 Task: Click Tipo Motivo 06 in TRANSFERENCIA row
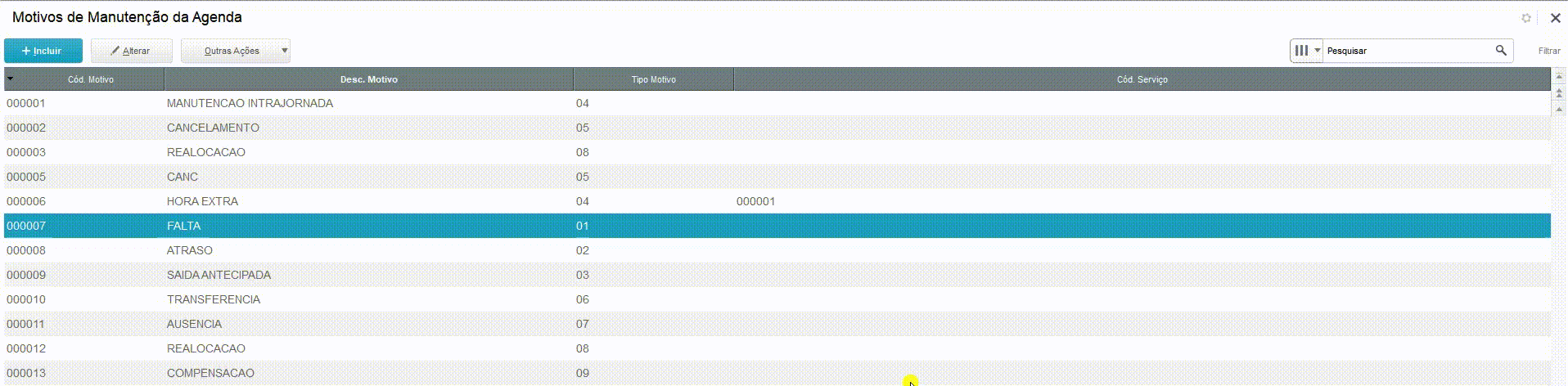click(583, 299)
